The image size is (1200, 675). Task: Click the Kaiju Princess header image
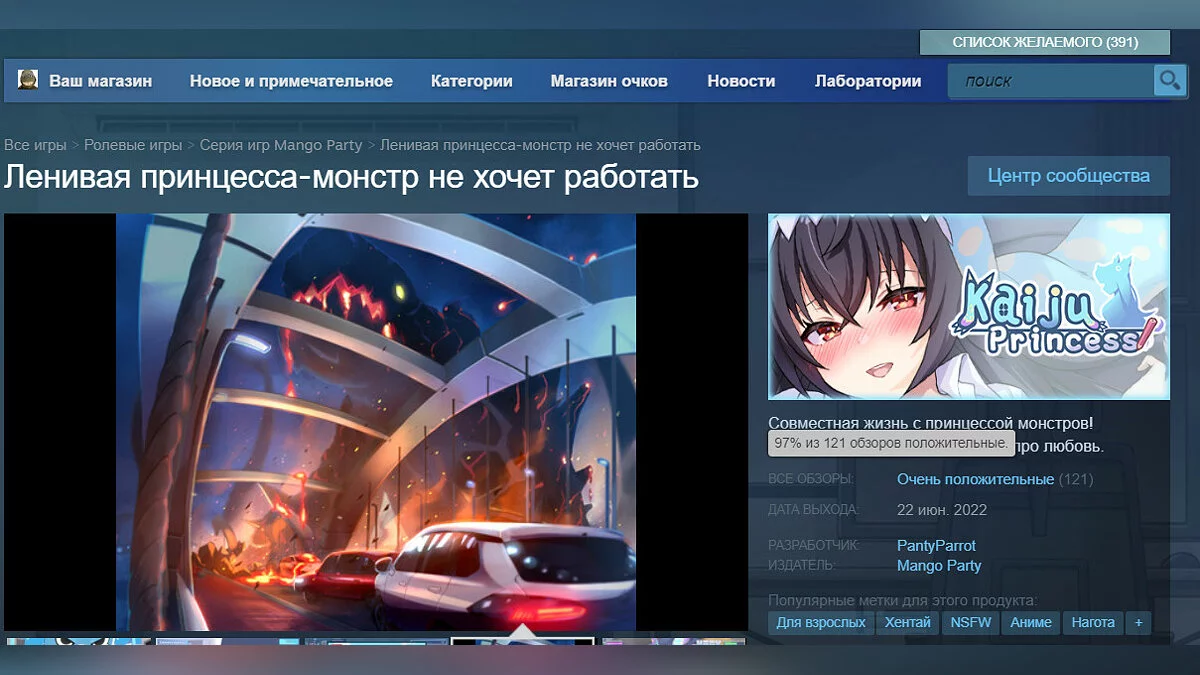[969, 307]
